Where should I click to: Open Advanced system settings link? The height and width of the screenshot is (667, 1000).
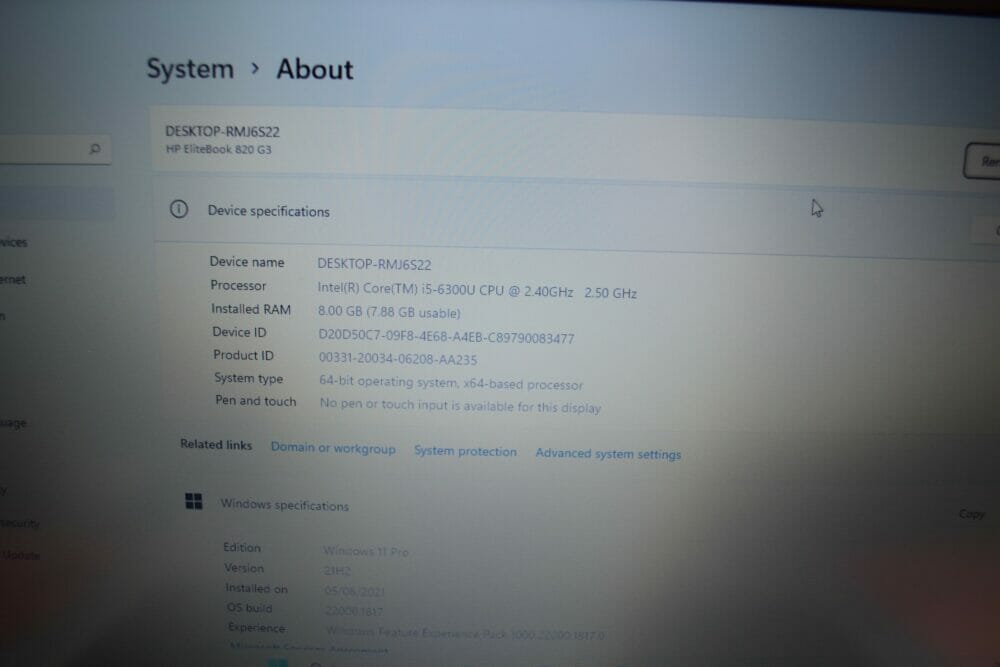(x=608, y=454)
